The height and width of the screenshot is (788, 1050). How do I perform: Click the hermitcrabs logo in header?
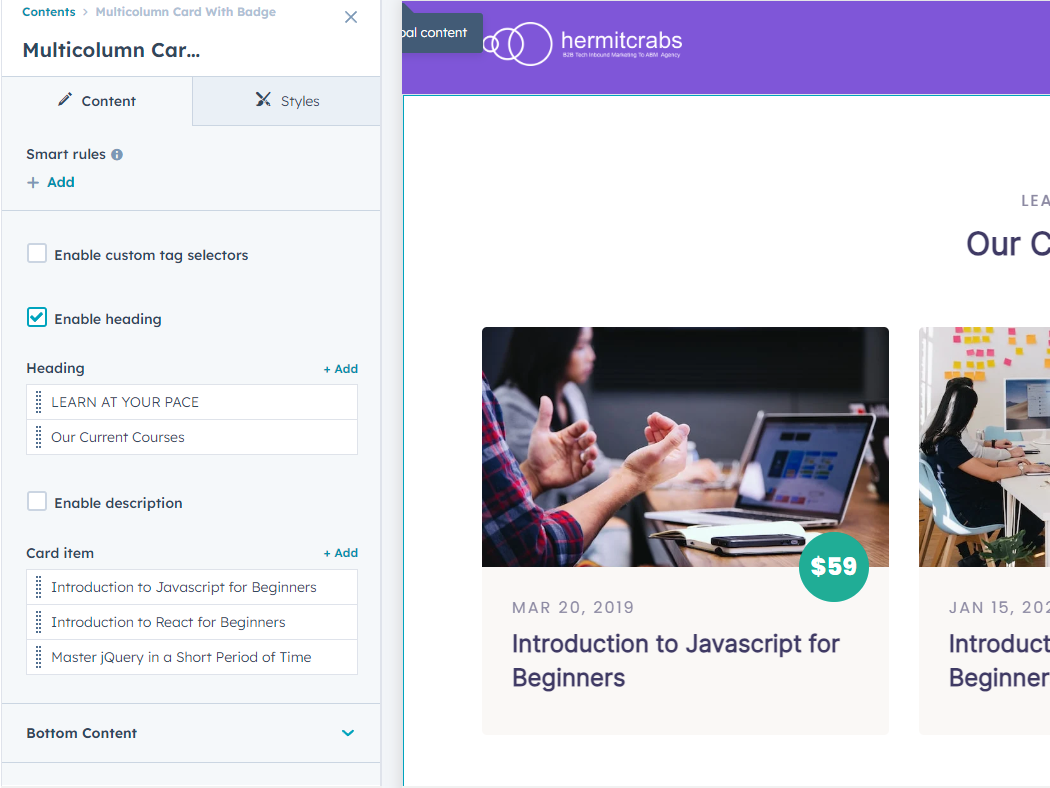(583, 43)
